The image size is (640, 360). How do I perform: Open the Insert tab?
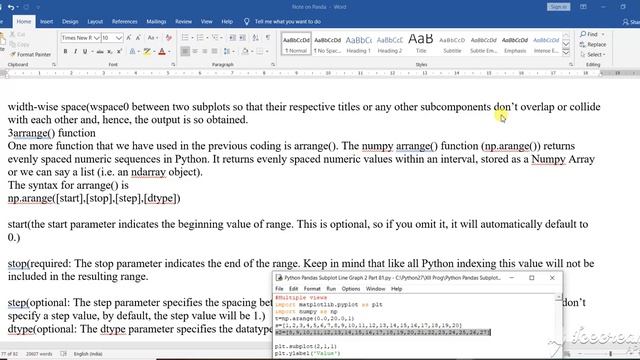click(x=46, y=22)
